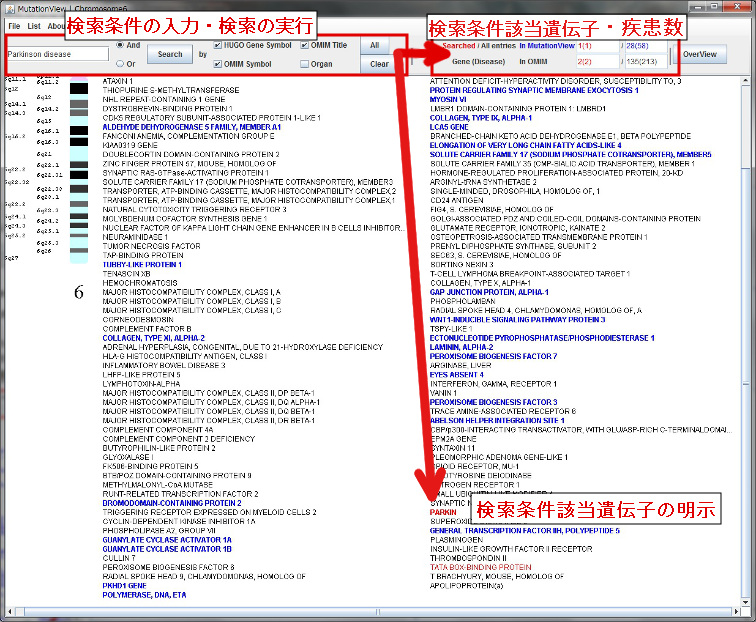Toggle the OMIM Title checkbox
Screen dimensions: 756x622
click(x=304, y=46)
